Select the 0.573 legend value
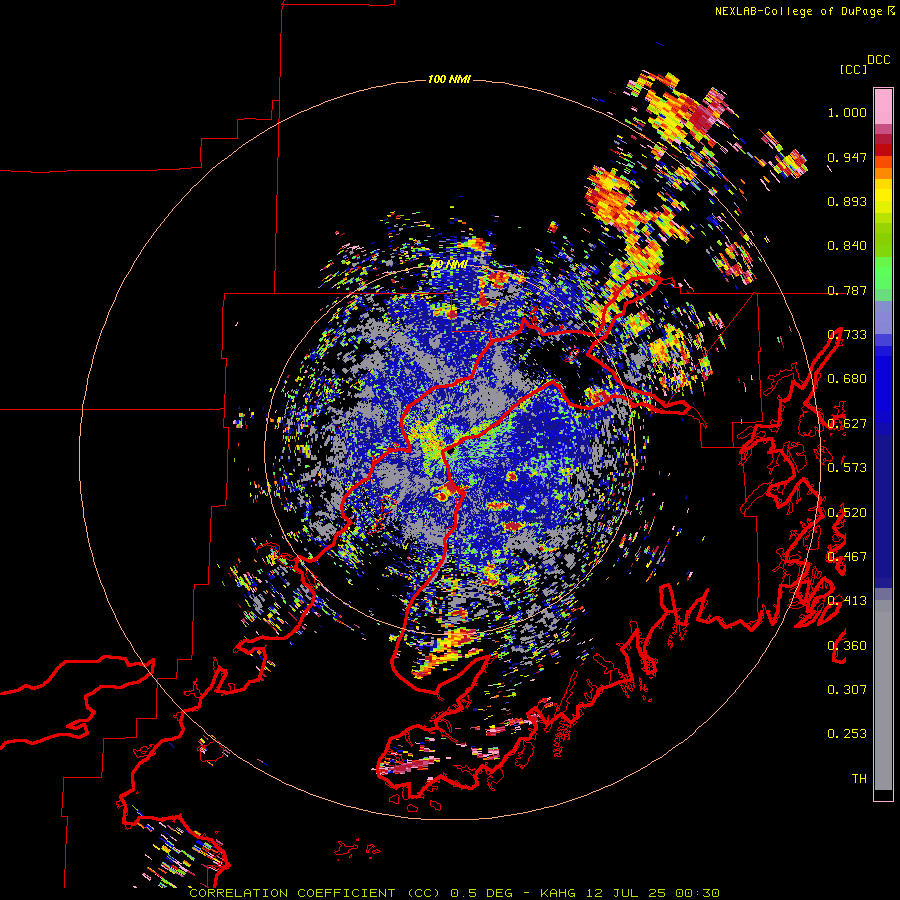Viewport: 900px width, 900px height. pos(847,468)
